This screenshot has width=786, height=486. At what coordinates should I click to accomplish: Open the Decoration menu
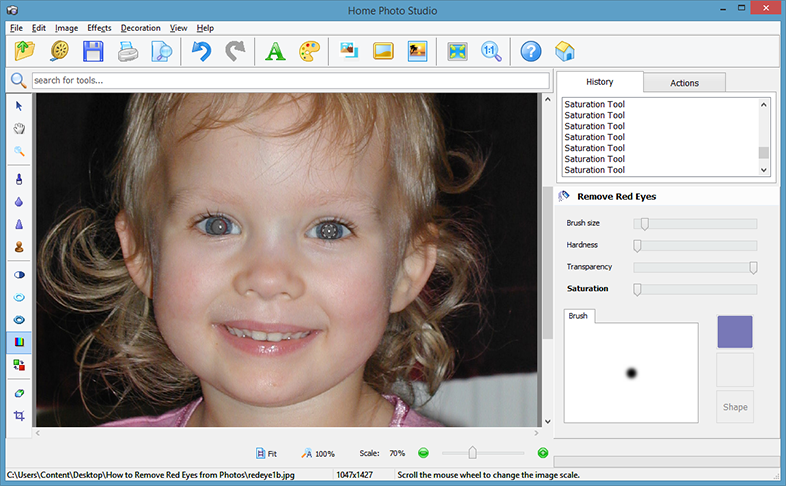pos(140,28)
